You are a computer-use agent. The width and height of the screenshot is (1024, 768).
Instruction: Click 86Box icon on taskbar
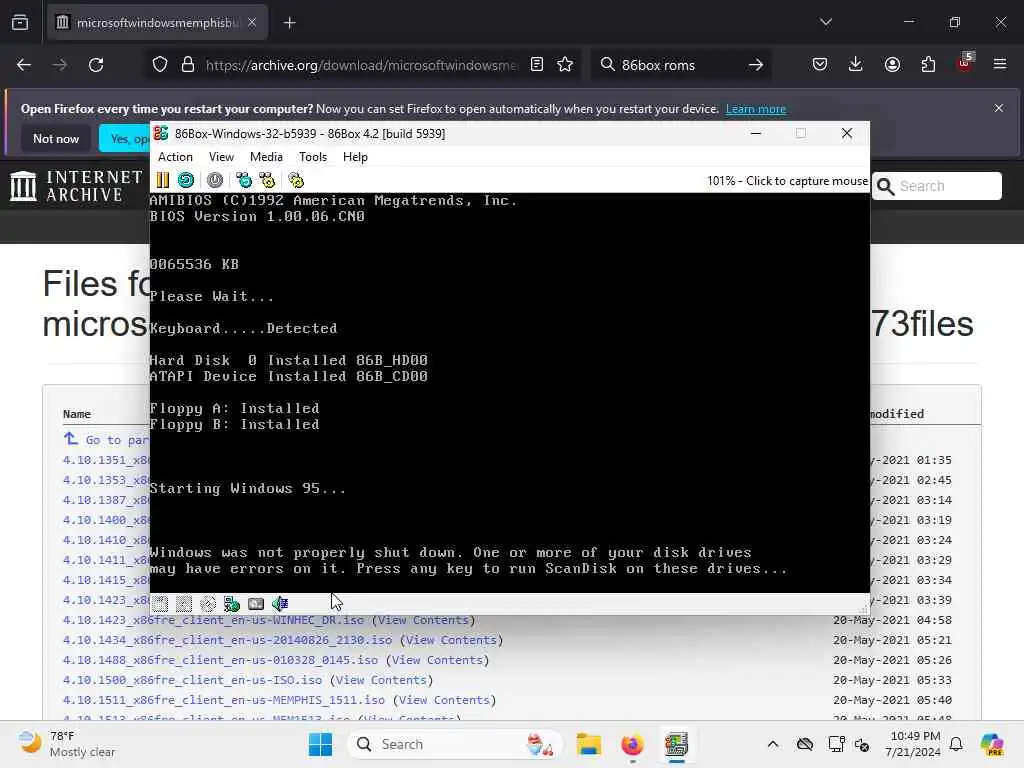coord(676,744)
